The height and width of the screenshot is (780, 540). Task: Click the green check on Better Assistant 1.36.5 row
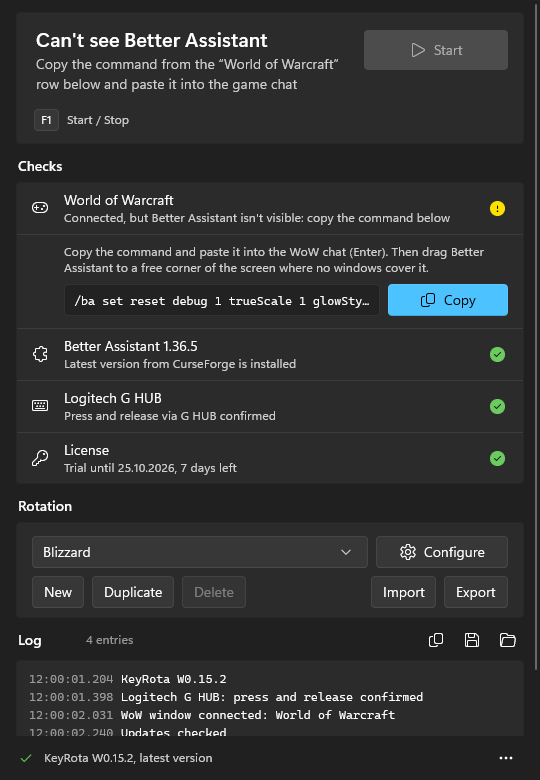(x=497, y=355)
